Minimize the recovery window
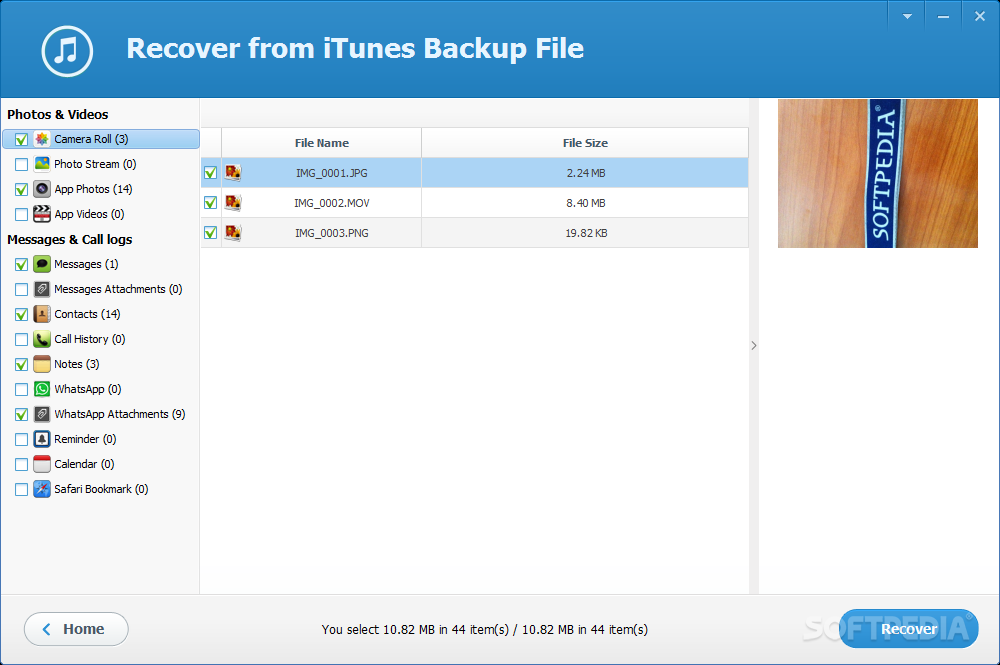 pyautogui.click(x=943, y=17)
